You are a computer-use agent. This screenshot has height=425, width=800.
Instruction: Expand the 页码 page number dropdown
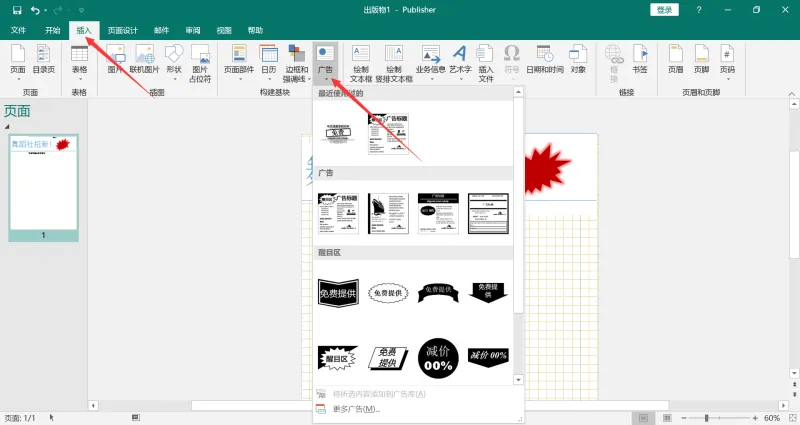point(727,62)
